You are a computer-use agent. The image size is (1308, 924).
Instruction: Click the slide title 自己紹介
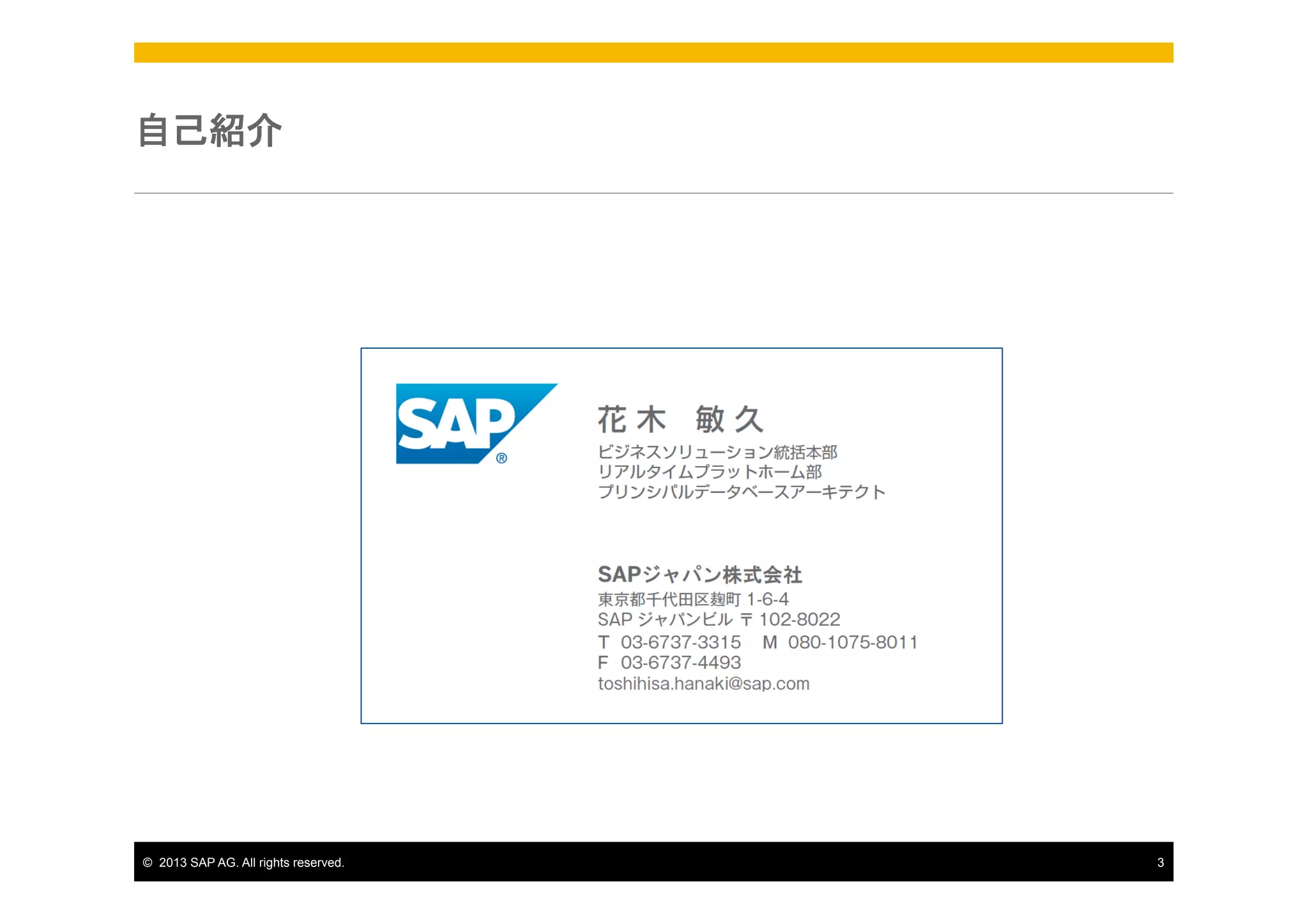[209, 131]
